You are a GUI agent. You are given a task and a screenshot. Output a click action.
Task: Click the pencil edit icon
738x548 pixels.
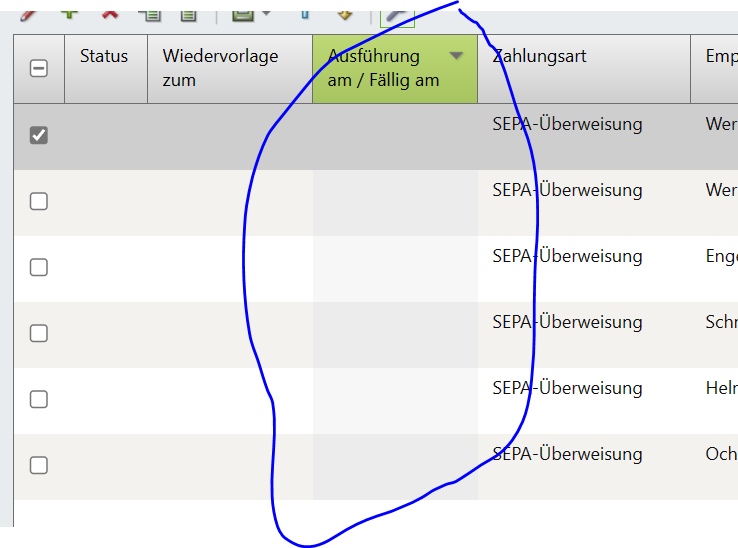28,15
